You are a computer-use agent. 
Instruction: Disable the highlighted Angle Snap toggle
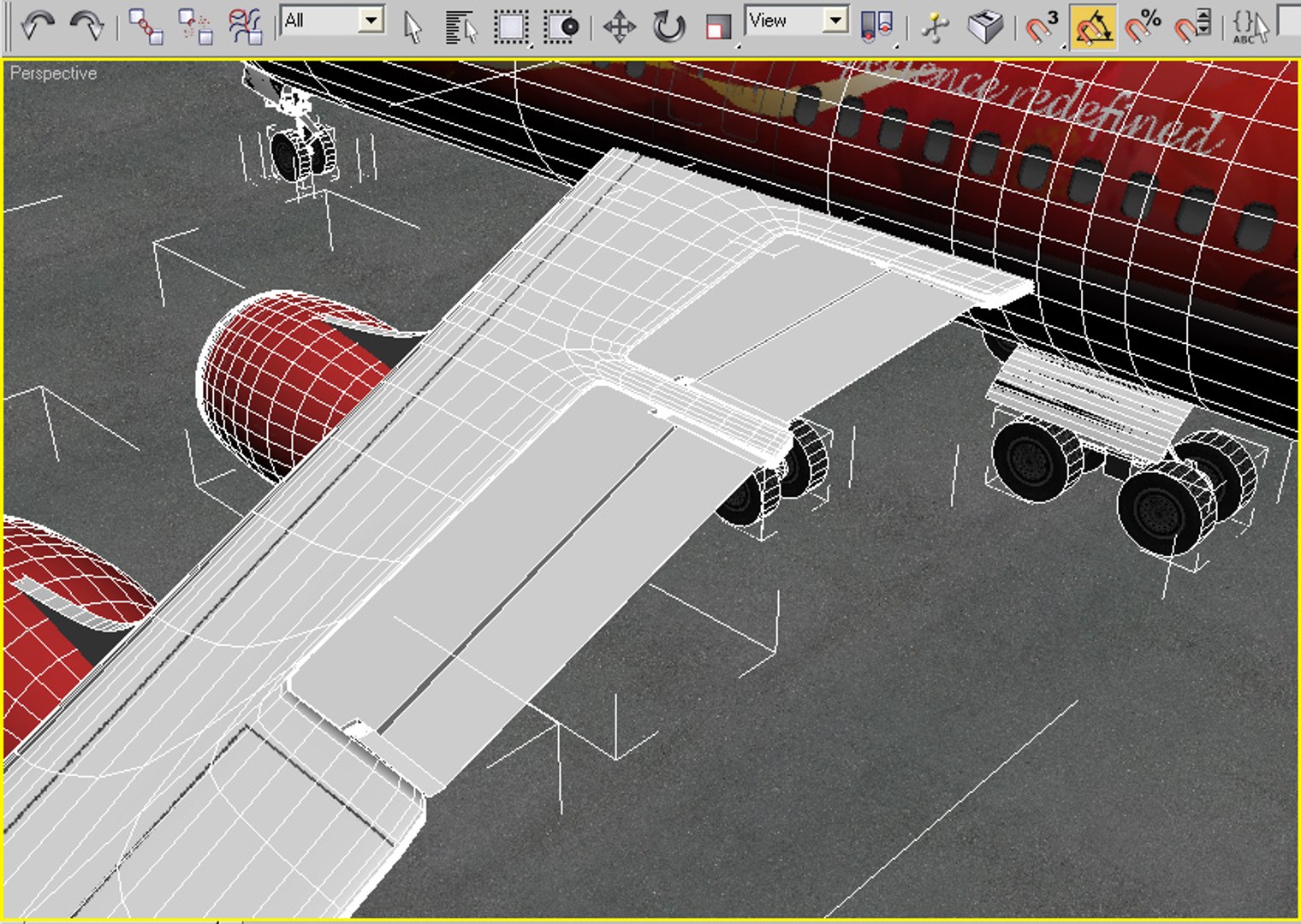pyautogui.click(x=1093, y=27)
